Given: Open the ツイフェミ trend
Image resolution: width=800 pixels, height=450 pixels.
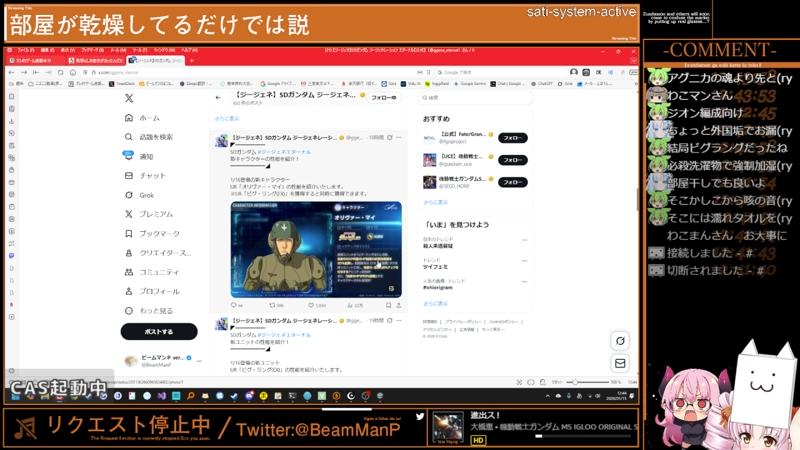Looking at the screenshot, I should (435, 267).
